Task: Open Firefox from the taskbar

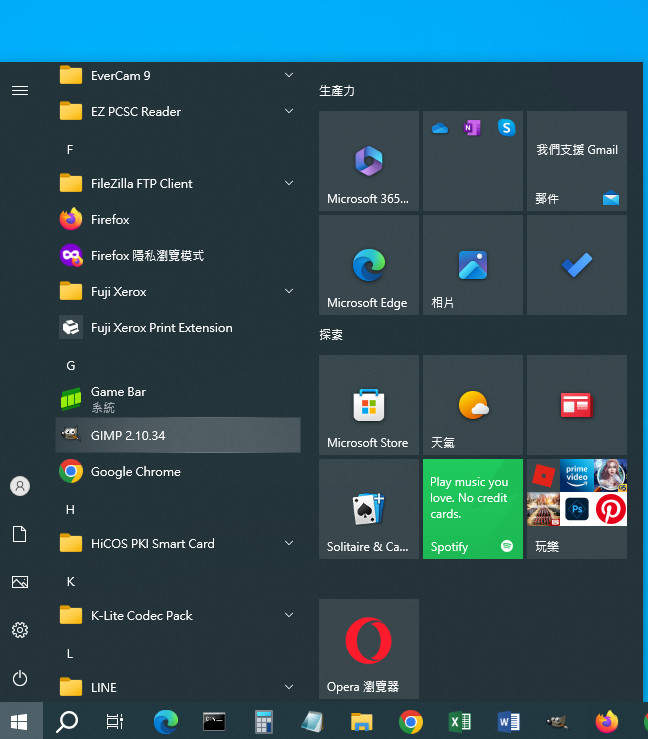Action: [x=607, y=721]
